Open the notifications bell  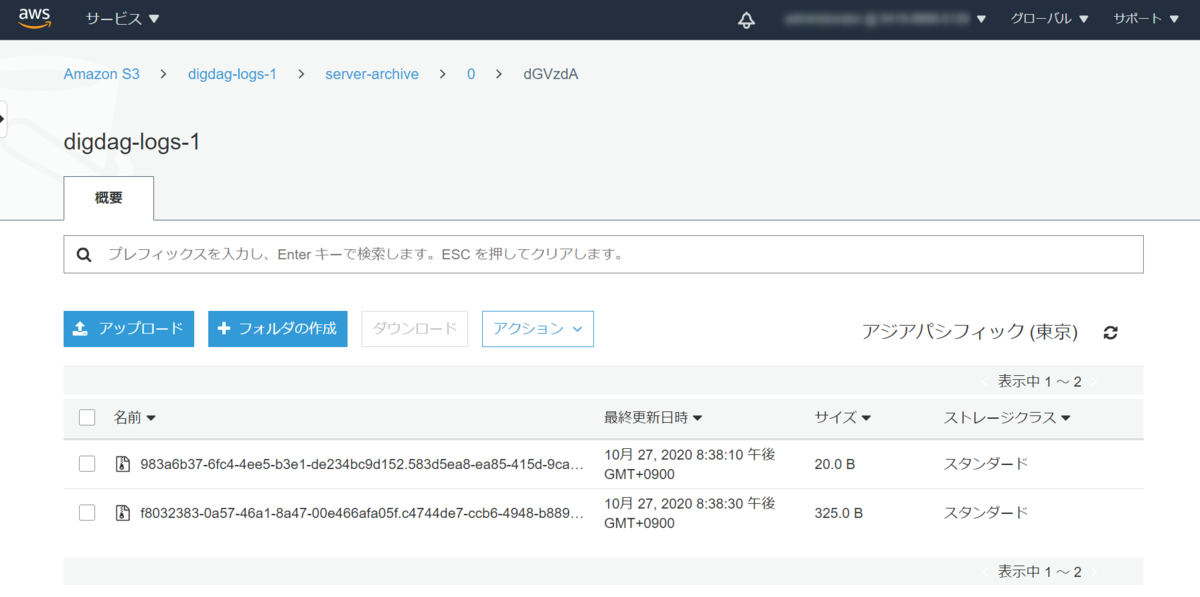[746, 20]
